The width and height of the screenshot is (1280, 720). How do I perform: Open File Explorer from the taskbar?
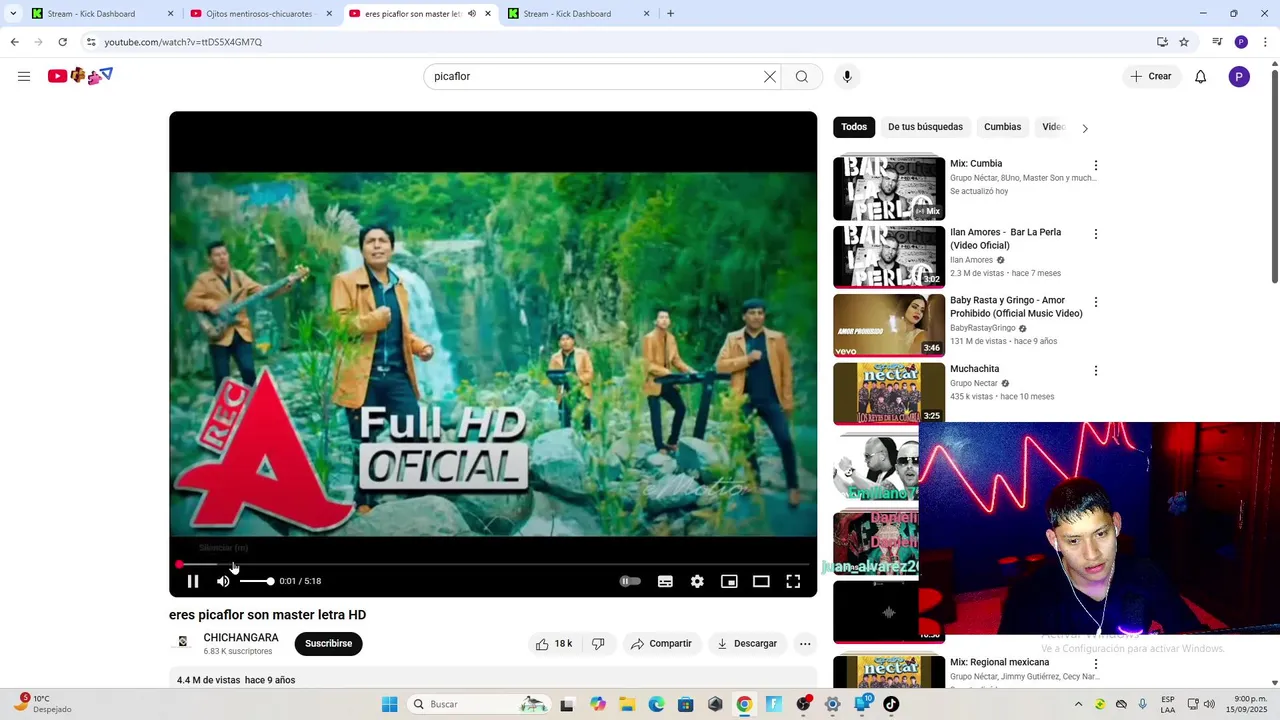click(627, 704)
